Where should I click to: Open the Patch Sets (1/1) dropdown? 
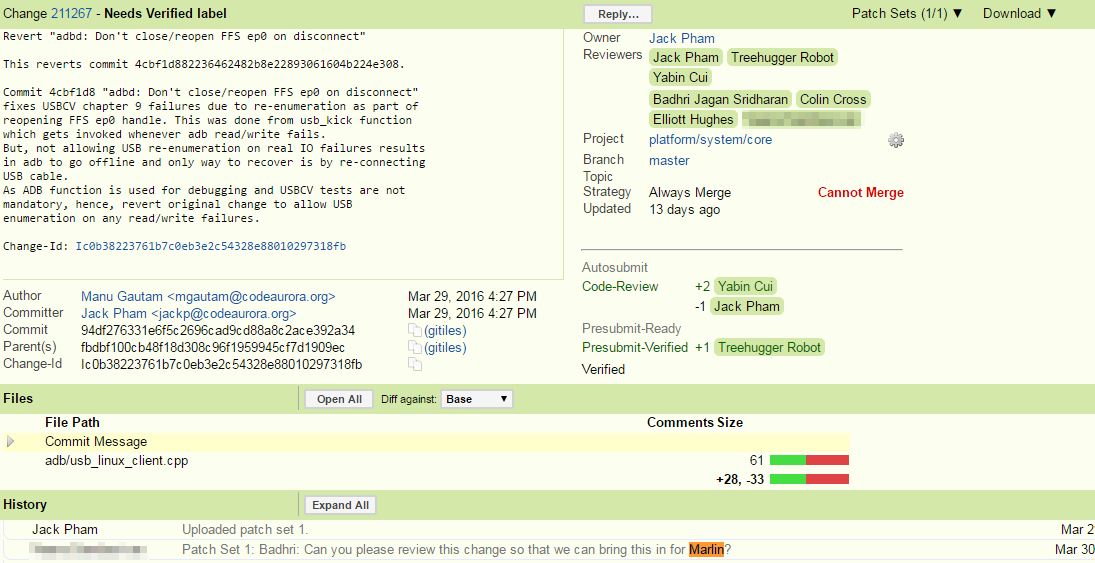[907, 13]
